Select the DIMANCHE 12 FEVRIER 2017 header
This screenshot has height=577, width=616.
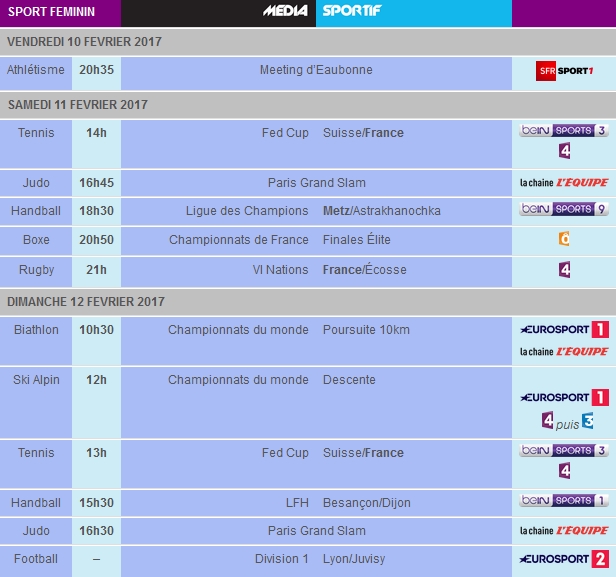(308, 302)
